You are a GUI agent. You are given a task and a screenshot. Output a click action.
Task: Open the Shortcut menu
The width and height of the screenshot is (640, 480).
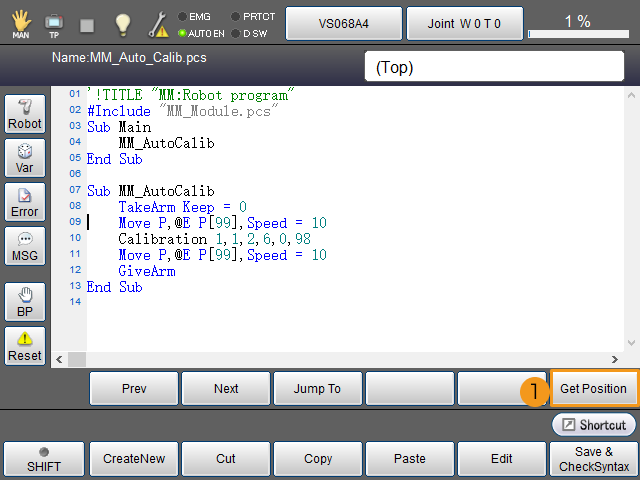(x=594, y=425)
